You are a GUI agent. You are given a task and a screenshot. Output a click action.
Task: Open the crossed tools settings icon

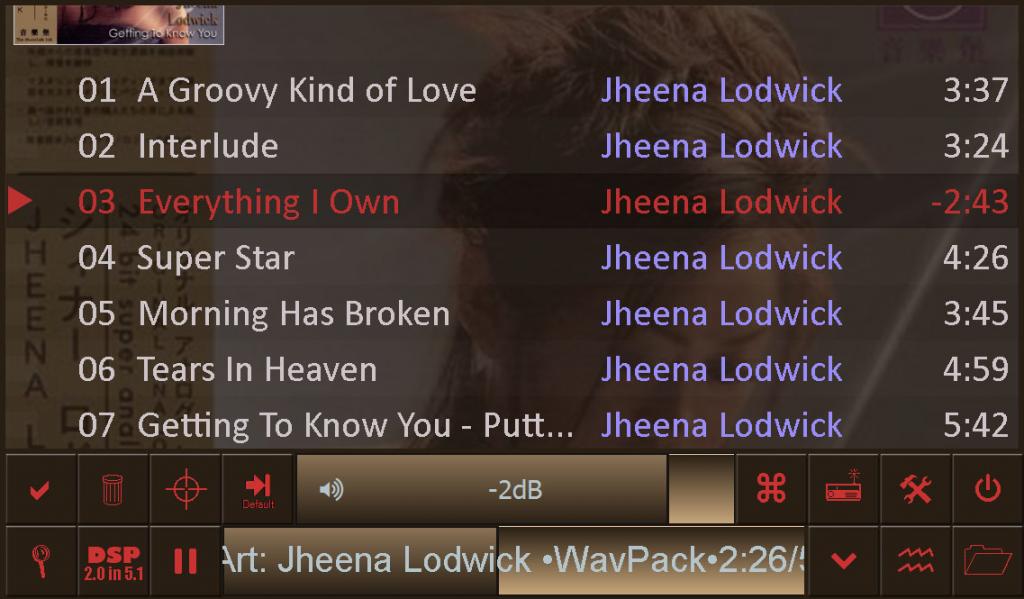pos(916,489)
